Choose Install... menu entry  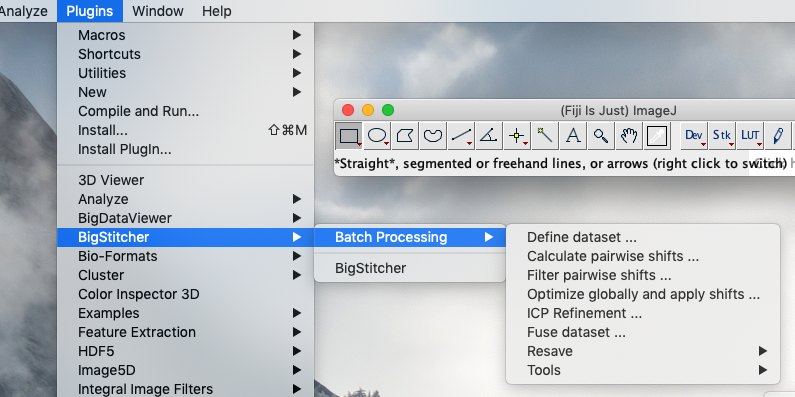pos(186,130)
